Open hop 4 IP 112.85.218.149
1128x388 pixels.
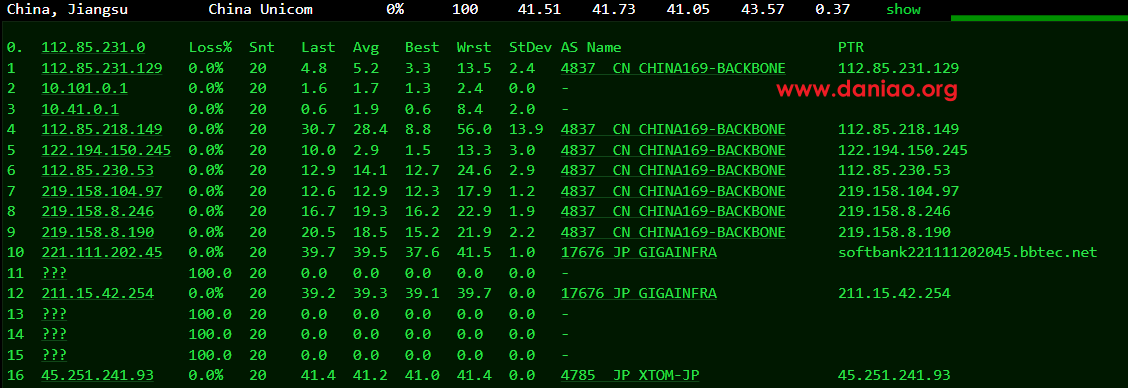(101, 130)
